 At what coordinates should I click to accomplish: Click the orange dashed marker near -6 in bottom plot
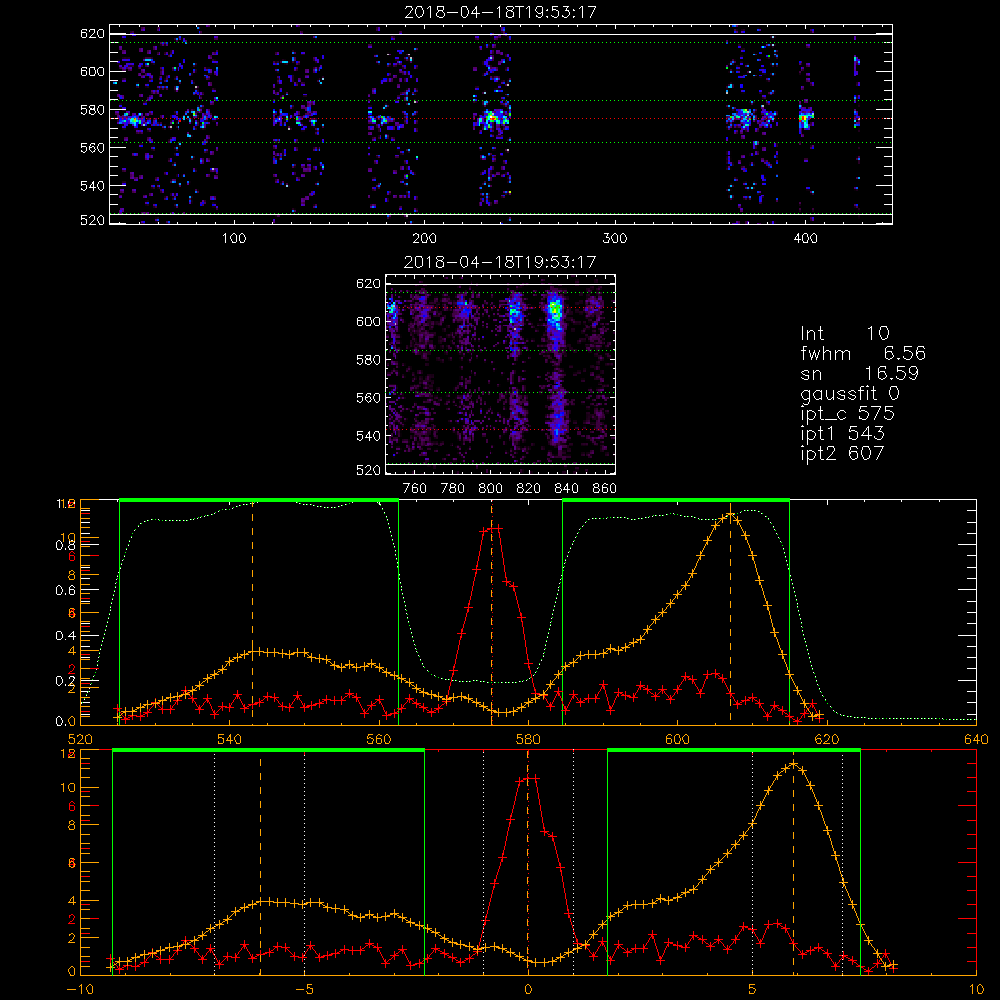pyautogui.click(x=260, y=862)
